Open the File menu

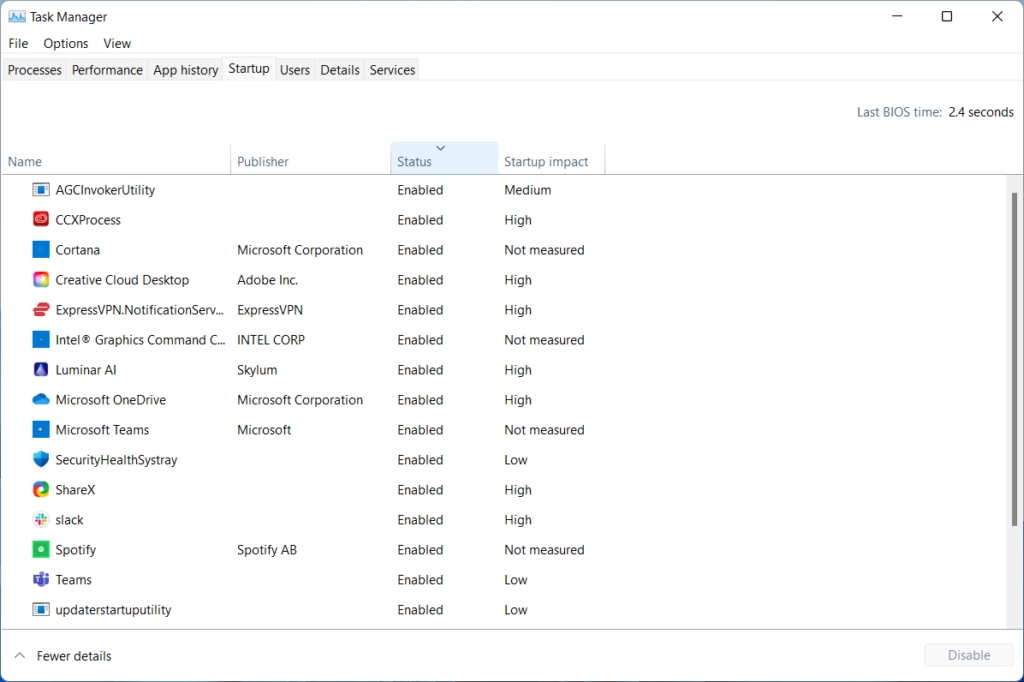point(18,44)
